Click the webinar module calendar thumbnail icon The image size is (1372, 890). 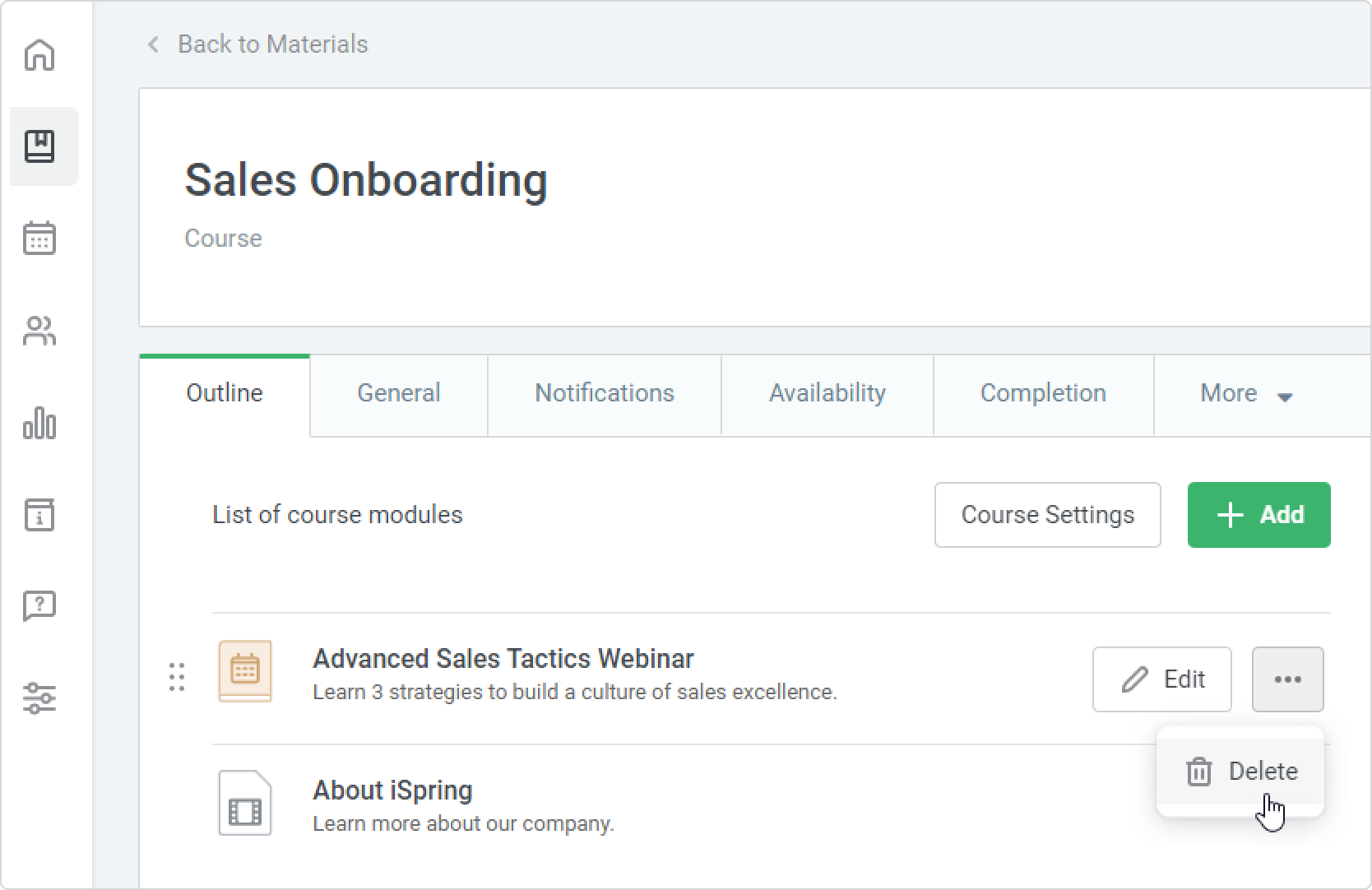coord(244,671)
